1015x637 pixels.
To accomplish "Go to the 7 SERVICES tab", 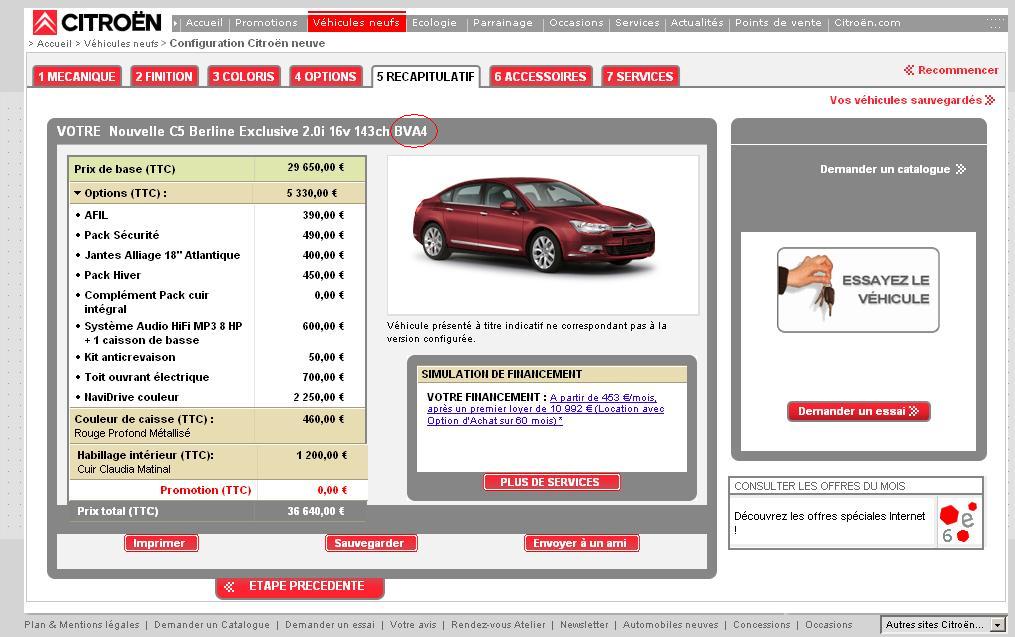I will click(x=640, y=76).
